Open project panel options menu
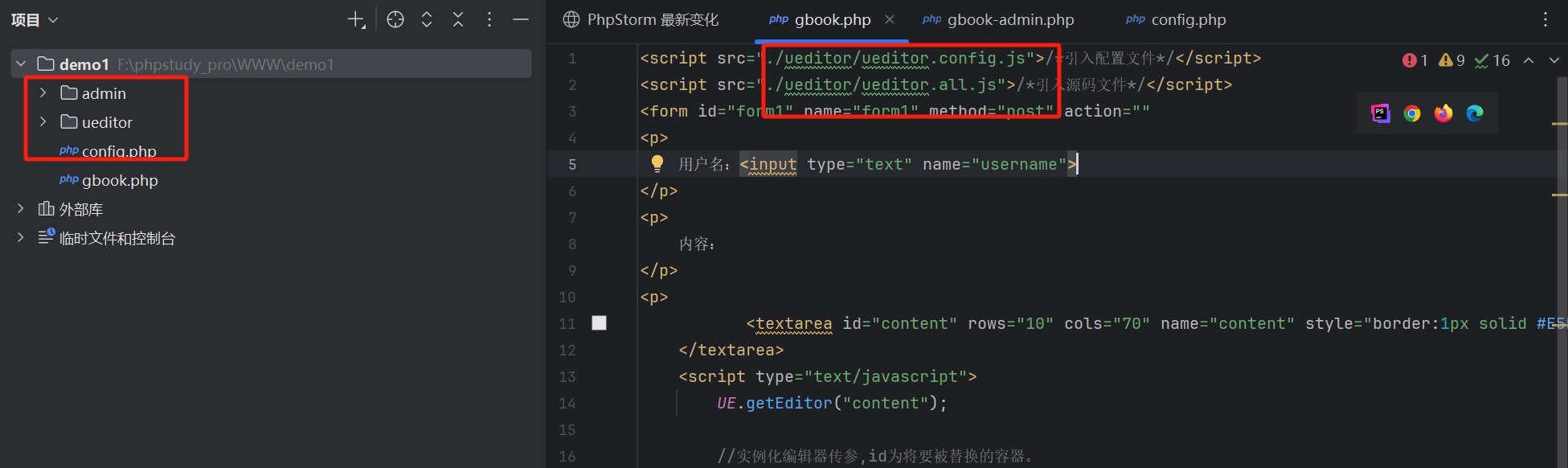 tap(489, 20)
